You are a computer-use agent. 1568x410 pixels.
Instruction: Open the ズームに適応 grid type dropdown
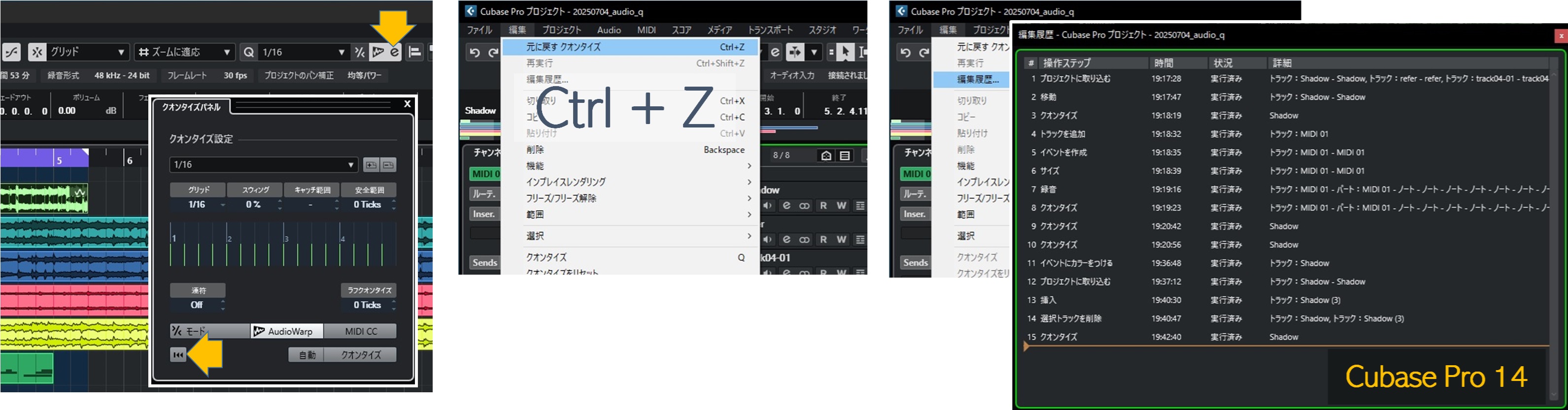tap(184, 52)
